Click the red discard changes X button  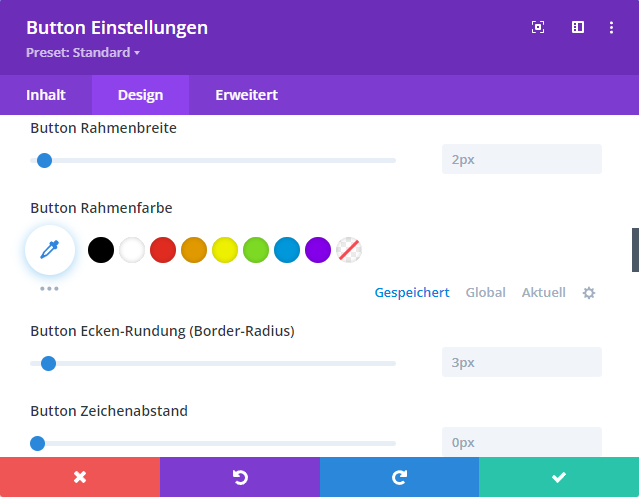tap(80, 477)
